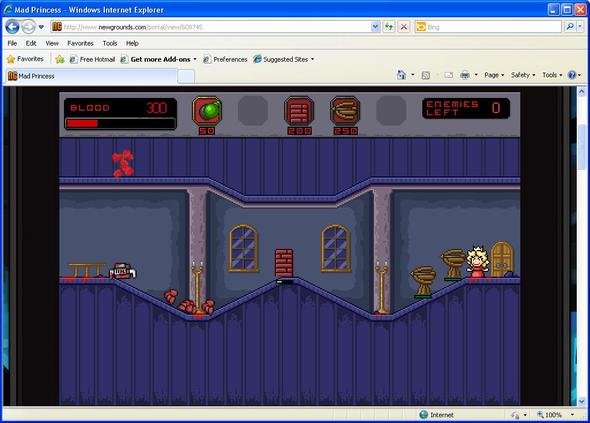Open the View menu
The width and height of the screenshot is (590, 423).
[52, 43]
